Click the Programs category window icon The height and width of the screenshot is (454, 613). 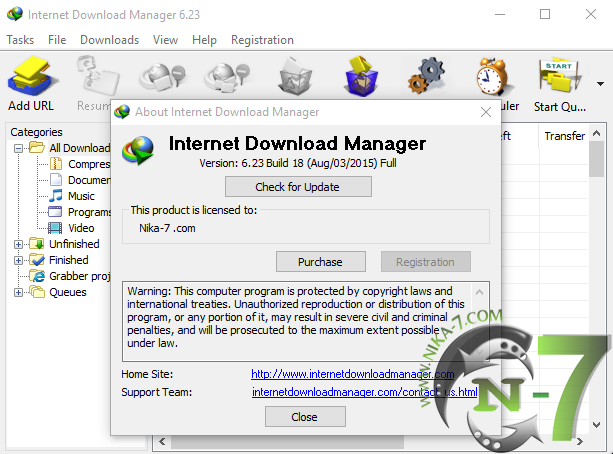(55, 212)
